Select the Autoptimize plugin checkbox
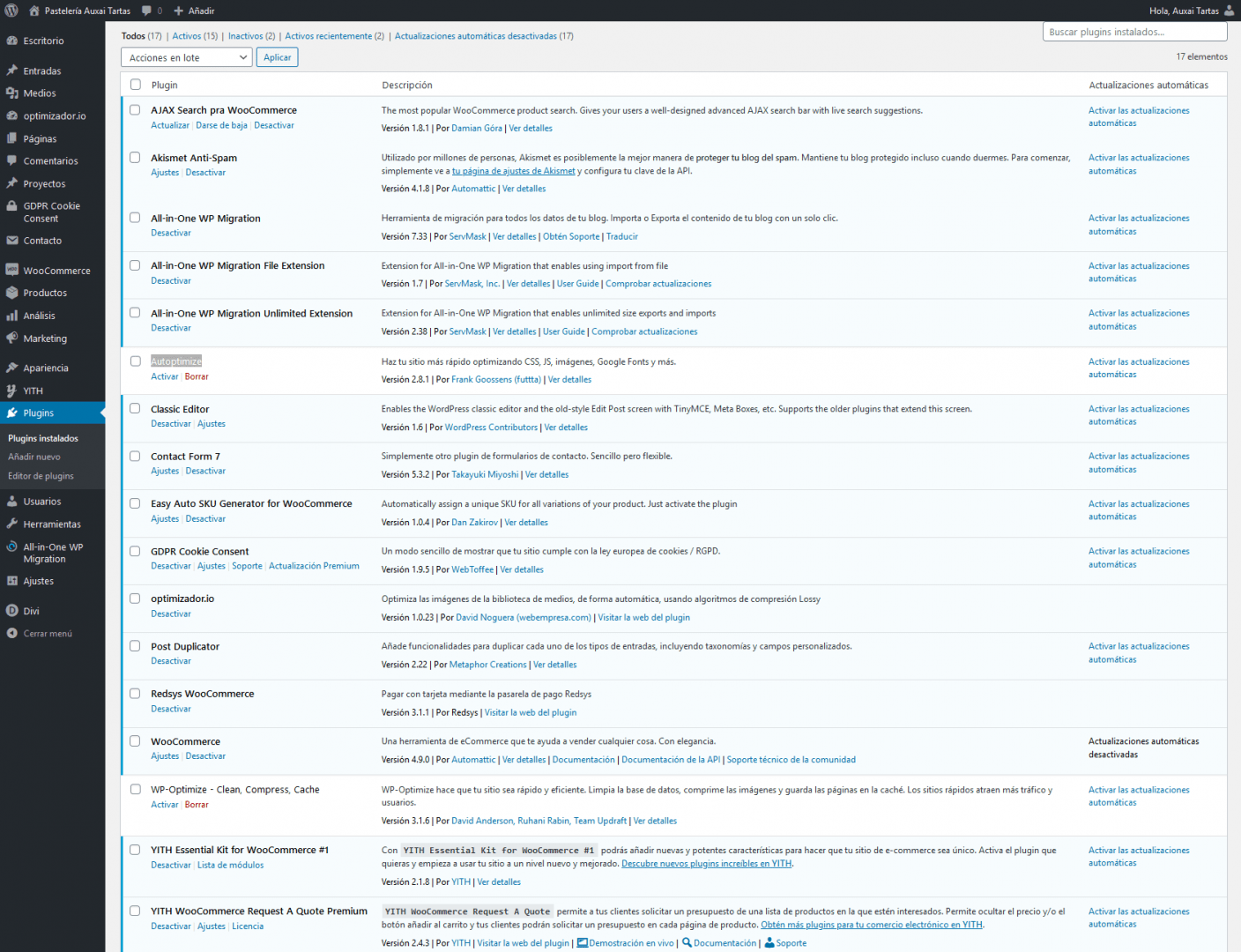Image resolution: width=1241 pixels, height=952 pixels. [x=135, y=361]
